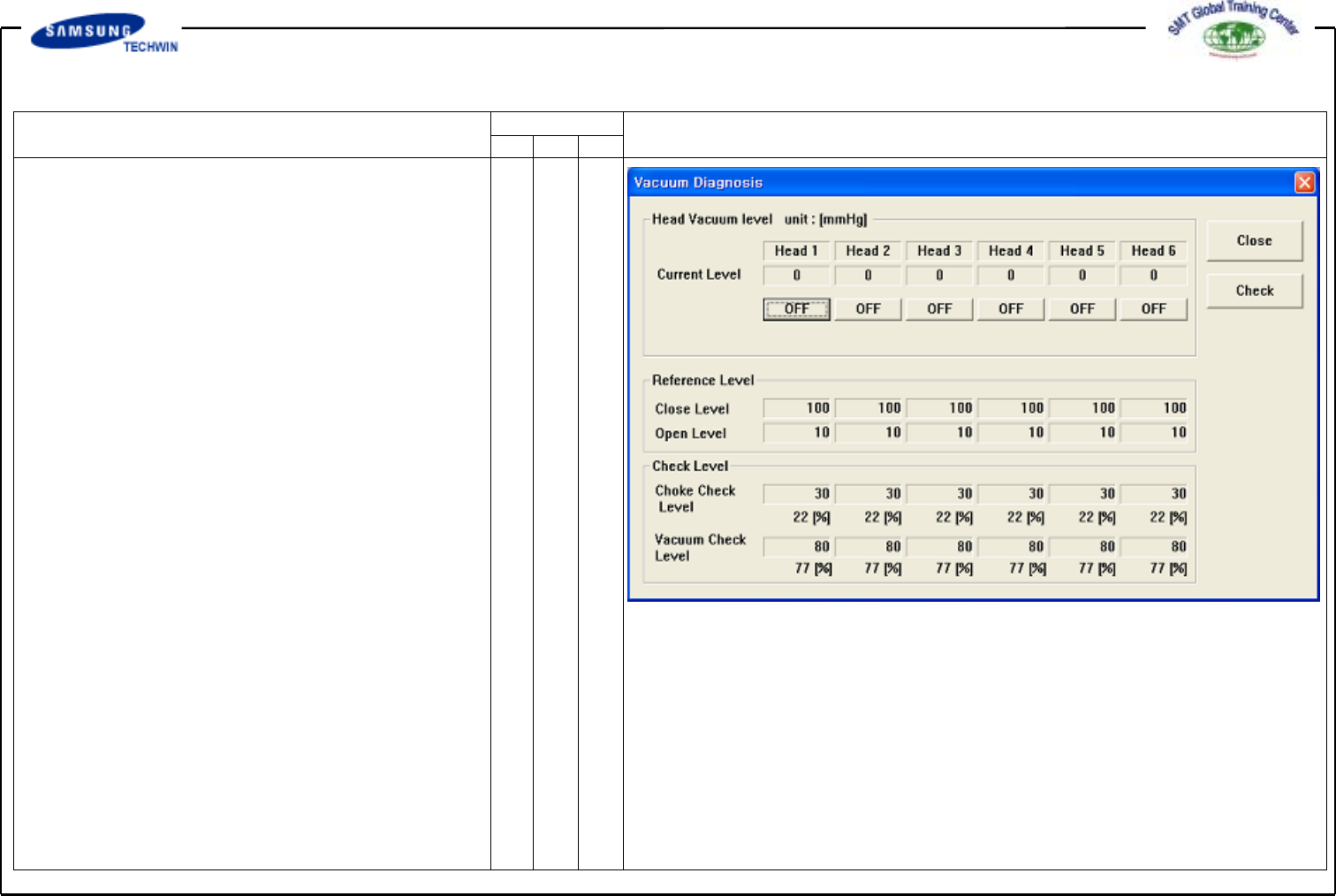
Task: Click the "Reference Level" group heading
Action: click(x=703, y=381)
